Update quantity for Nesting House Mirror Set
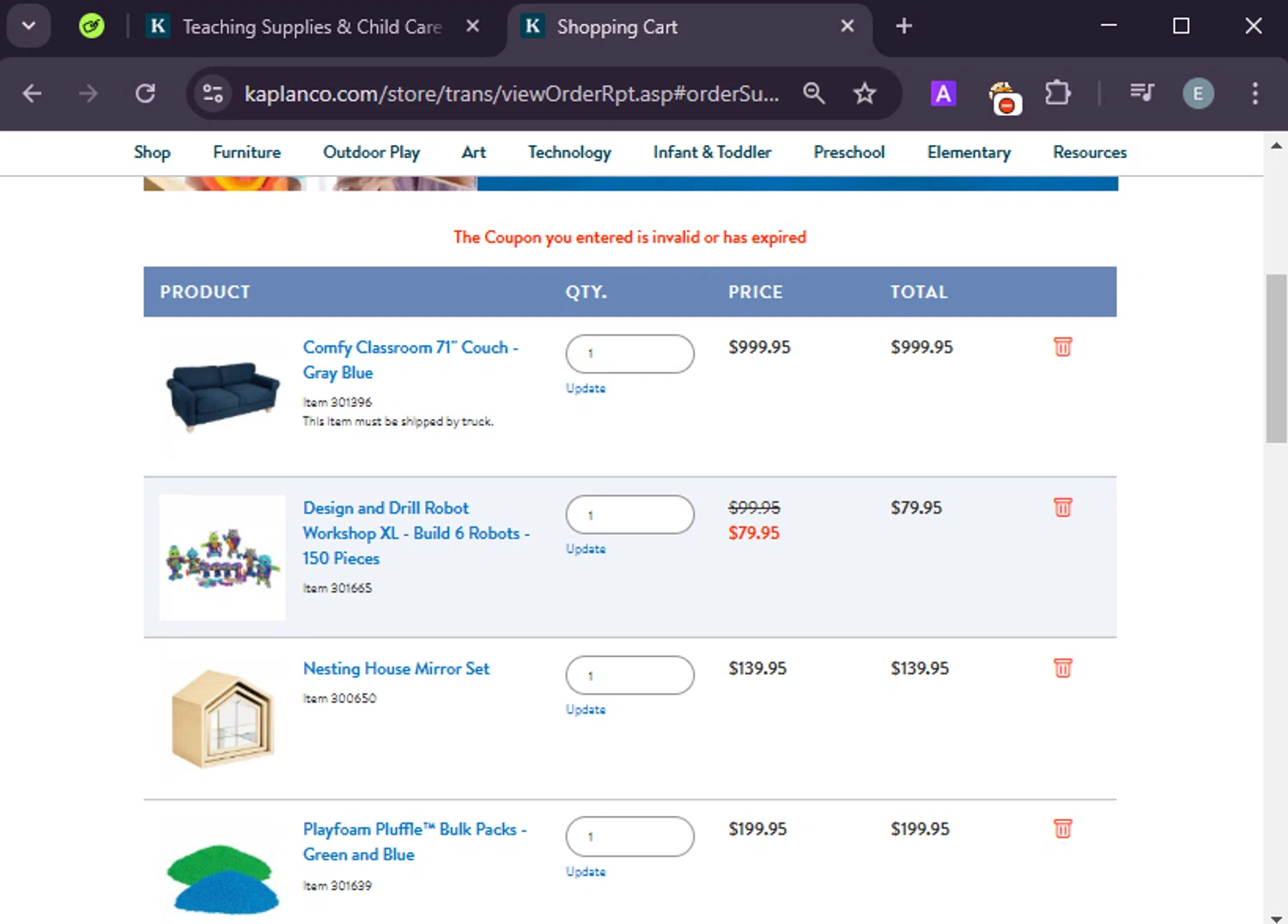This screenshot has width=1288, height=924. click(586, 709)
